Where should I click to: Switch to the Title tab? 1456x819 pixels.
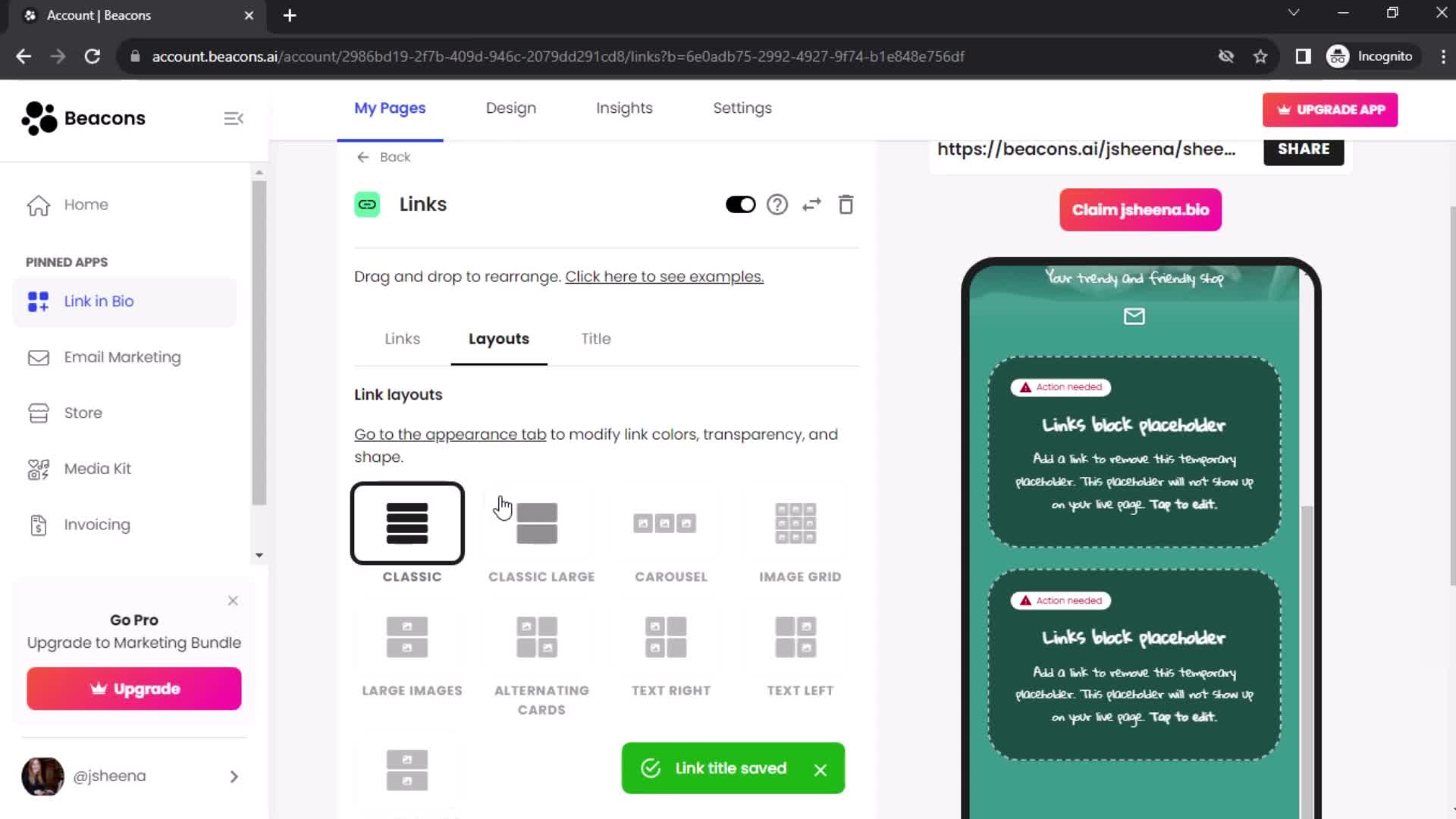[596, 338]
